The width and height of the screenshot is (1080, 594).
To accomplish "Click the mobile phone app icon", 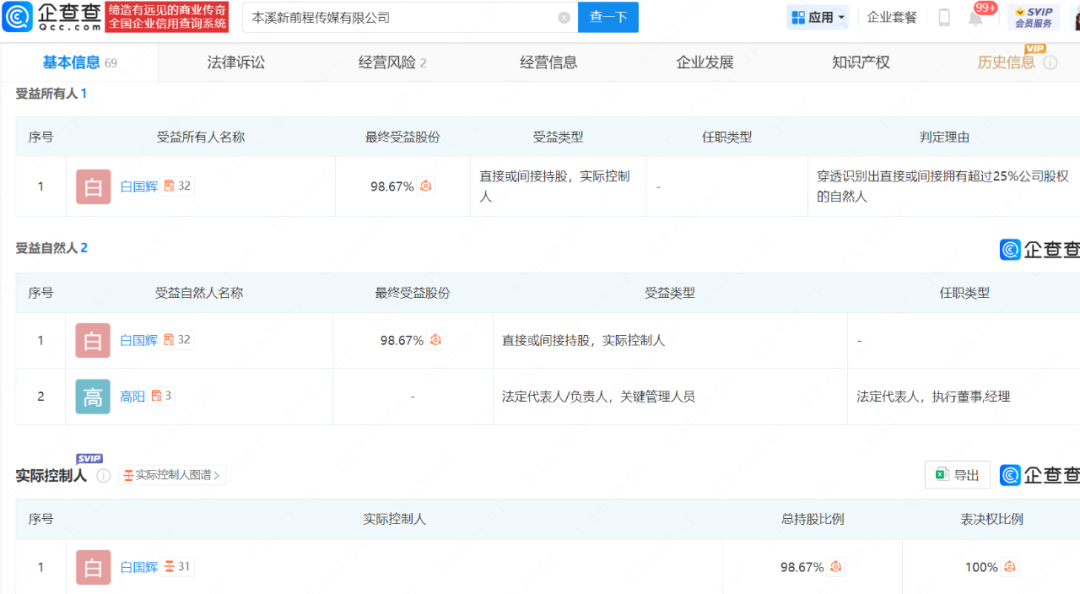I will pos(944,18).
